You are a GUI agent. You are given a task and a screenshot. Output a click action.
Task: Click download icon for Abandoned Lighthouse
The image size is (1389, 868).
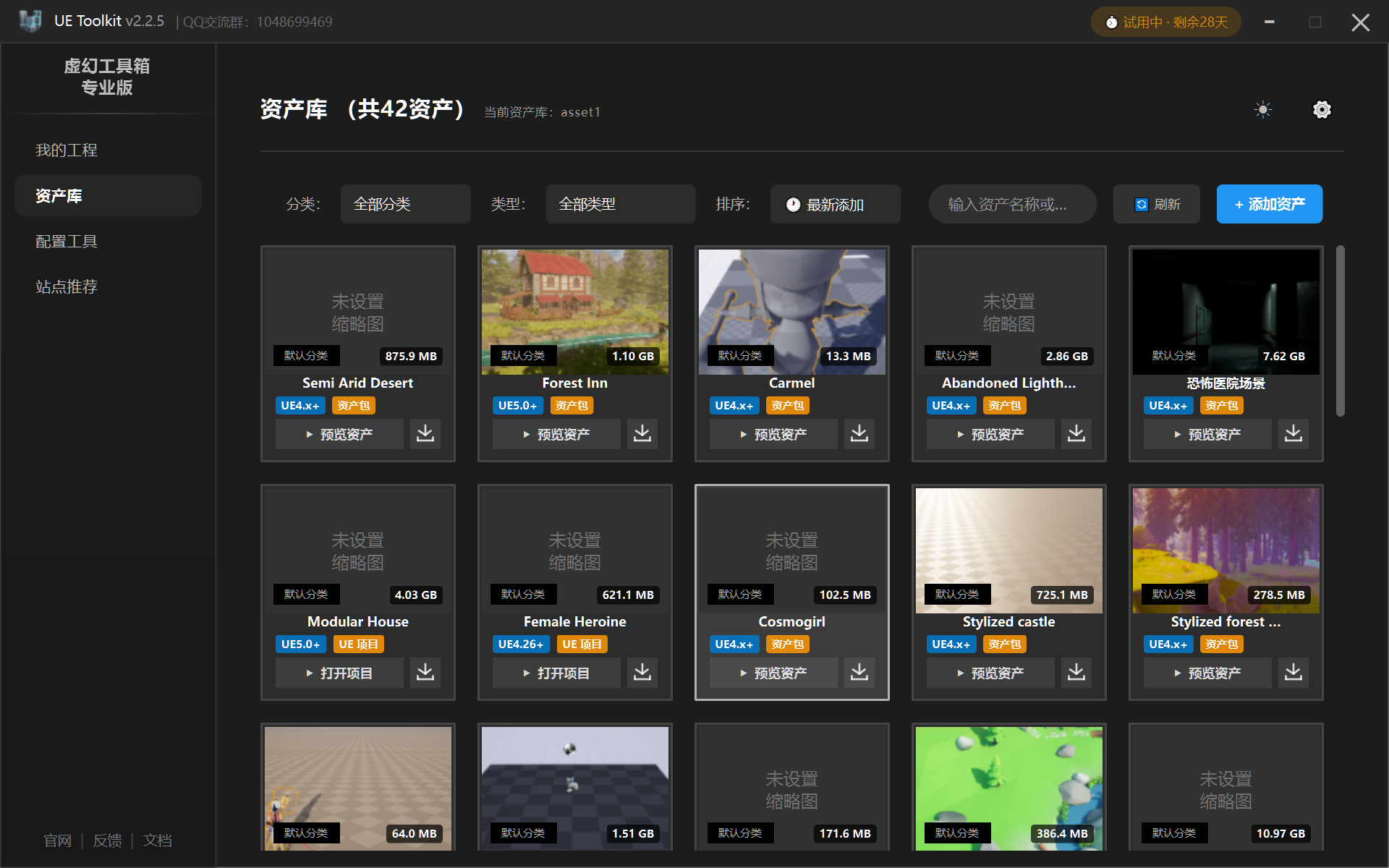click(x=1076, y=434)
